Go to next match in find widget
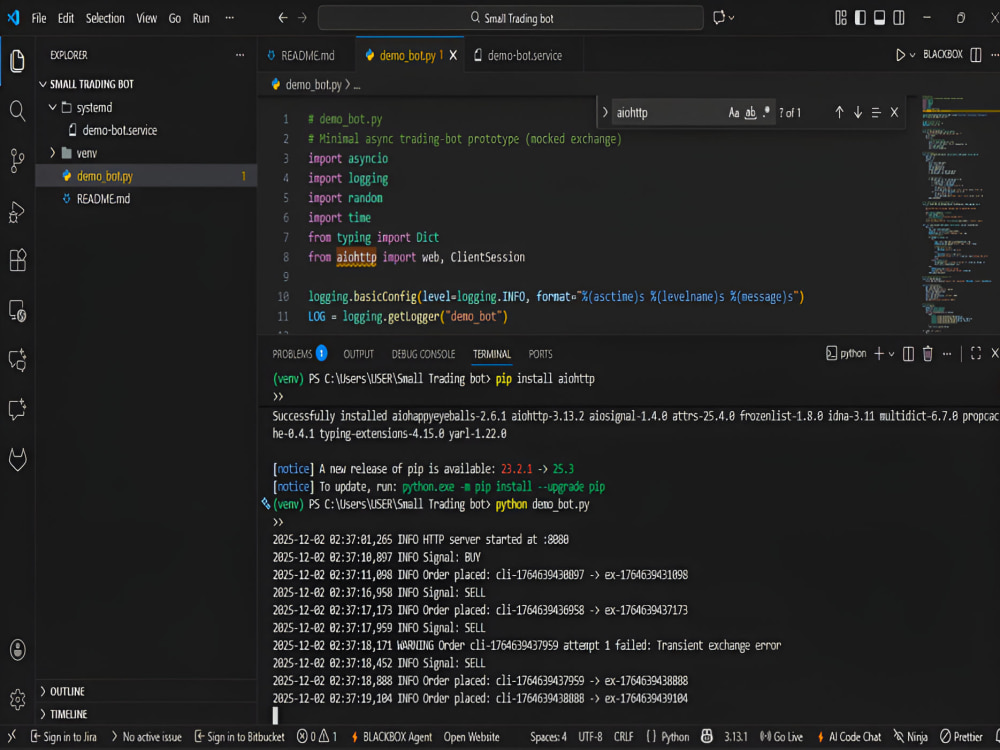 (x=858, y=113)
